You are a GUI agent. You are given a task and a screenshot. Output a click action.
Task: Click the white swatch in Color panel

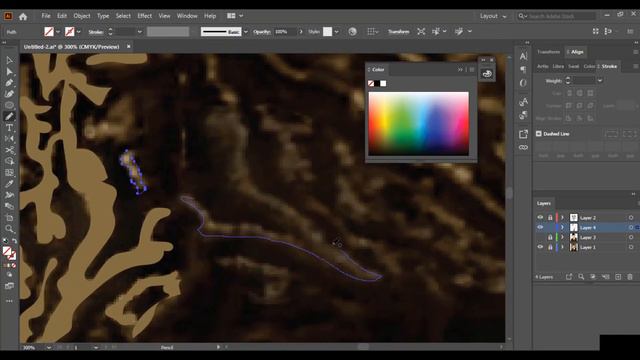(383, 83)
